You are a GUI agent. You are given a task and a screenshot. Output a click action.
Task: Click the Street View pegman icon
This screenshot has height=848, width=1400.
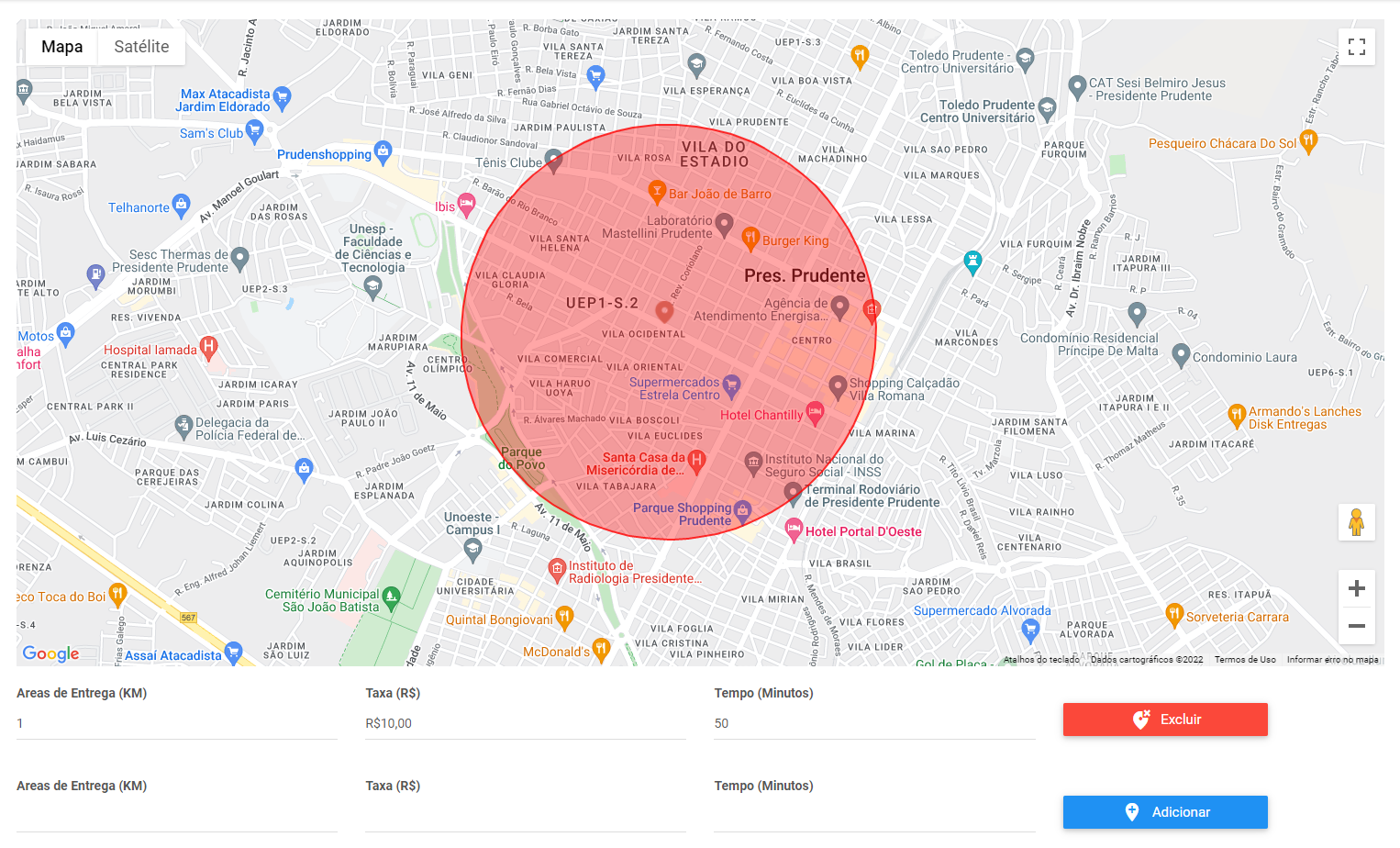(x=1357, y=522)
